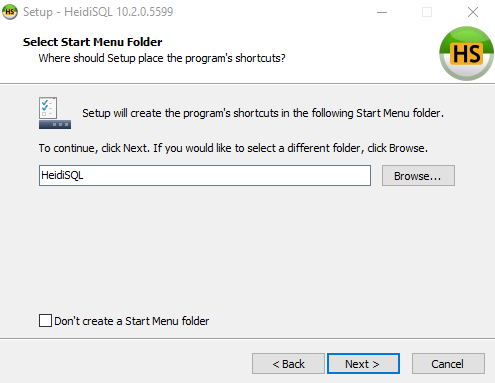Click the large green HS logo
495x383 pixels.
pyautogui.click(x=466, y=53)
